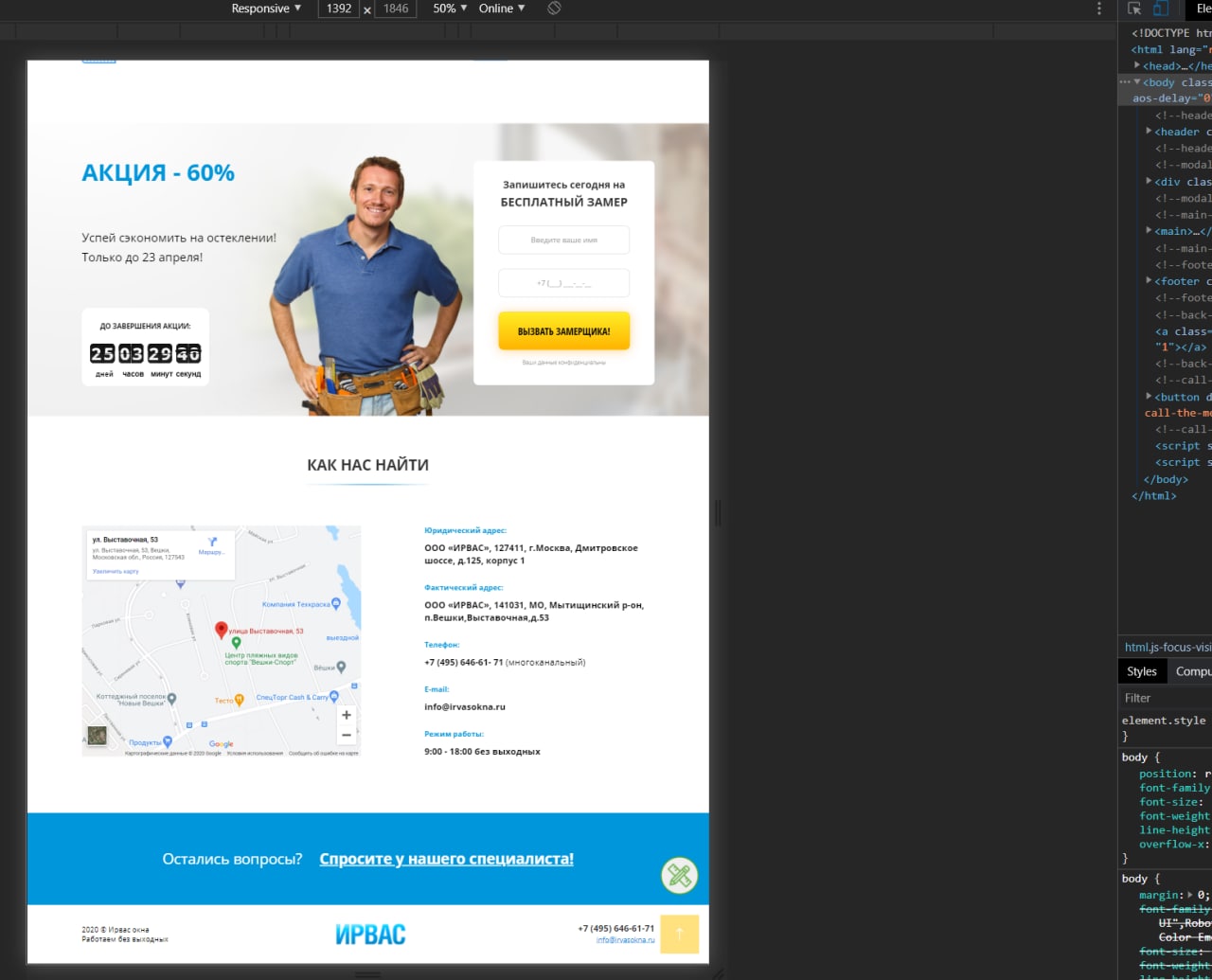The image size is (1212, 980).
Task: Switch map to satellite view thumbnail
Action: (97, 735)
